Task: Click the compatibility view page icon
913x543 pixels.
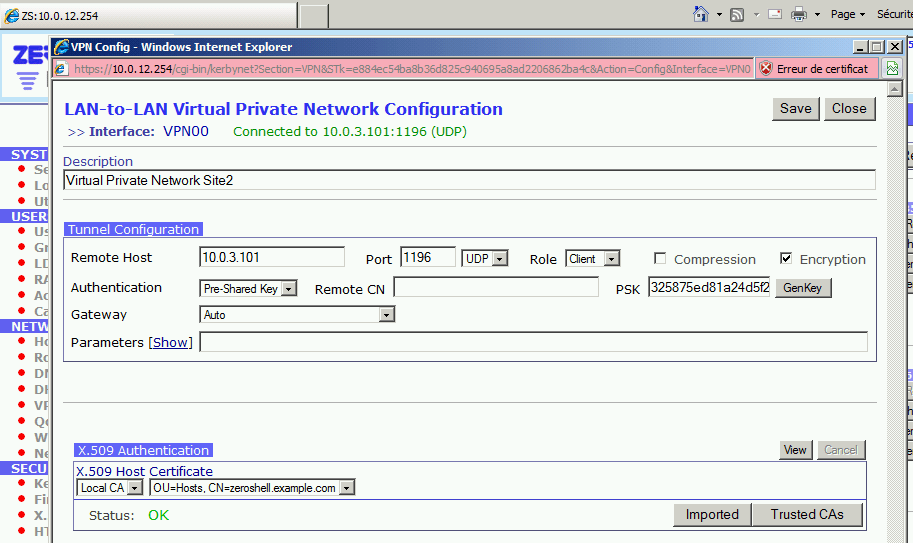Action: pyautogui.click(x=892, y=69)
